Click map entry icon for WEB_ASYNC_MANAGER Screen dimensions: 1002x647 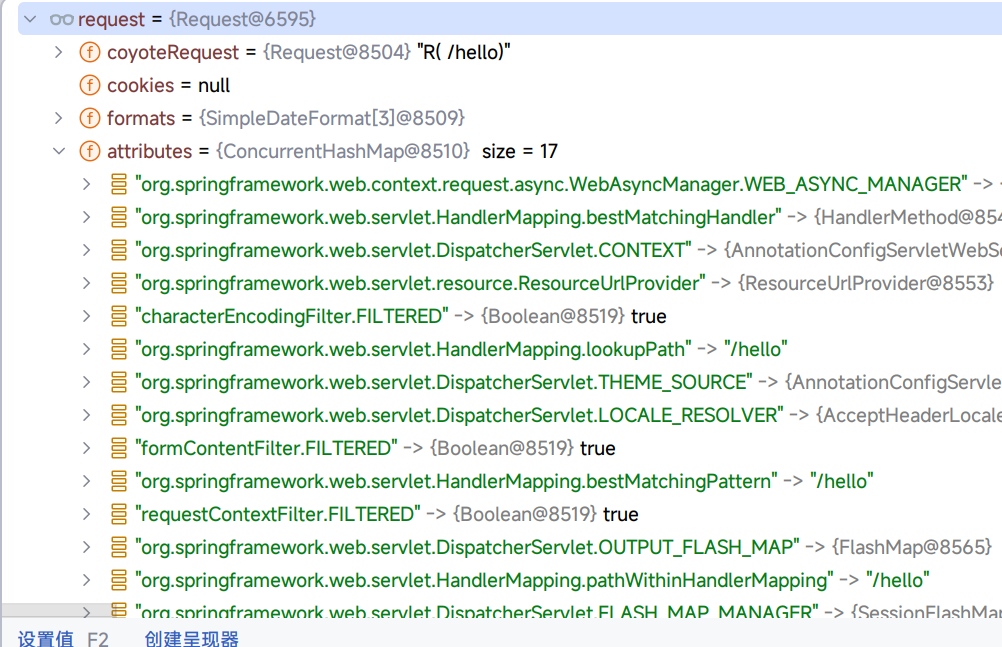click(119, 184)
